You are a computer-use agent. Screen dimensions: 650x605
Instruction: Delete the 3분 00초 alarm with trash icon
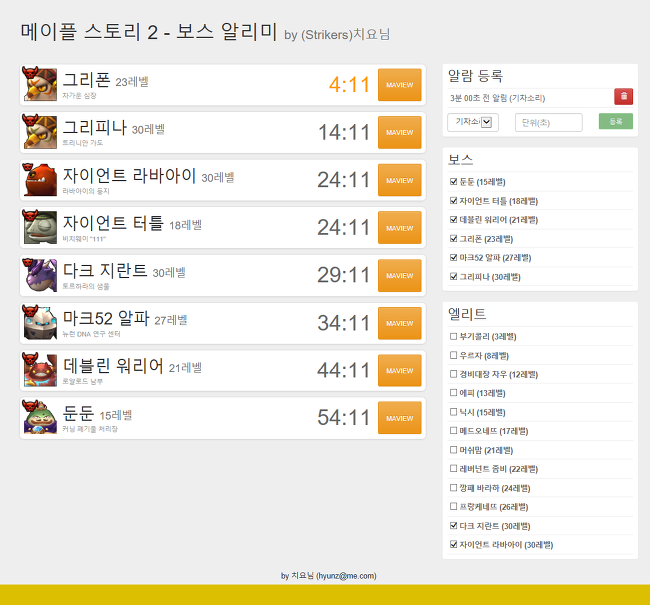click(x=623, y=97)
